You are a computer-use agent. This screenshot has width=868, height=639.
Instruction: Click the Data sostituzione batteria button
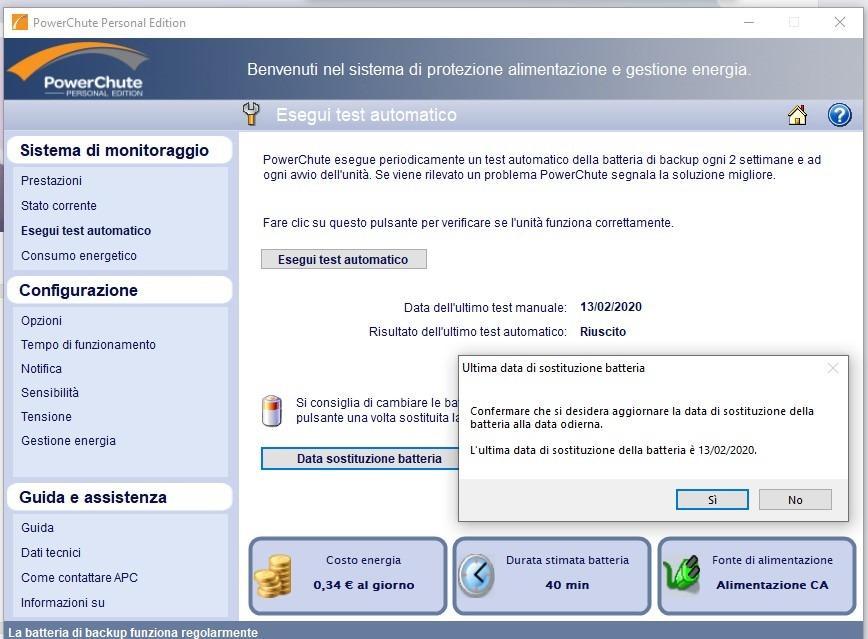[x=361, y=458]
